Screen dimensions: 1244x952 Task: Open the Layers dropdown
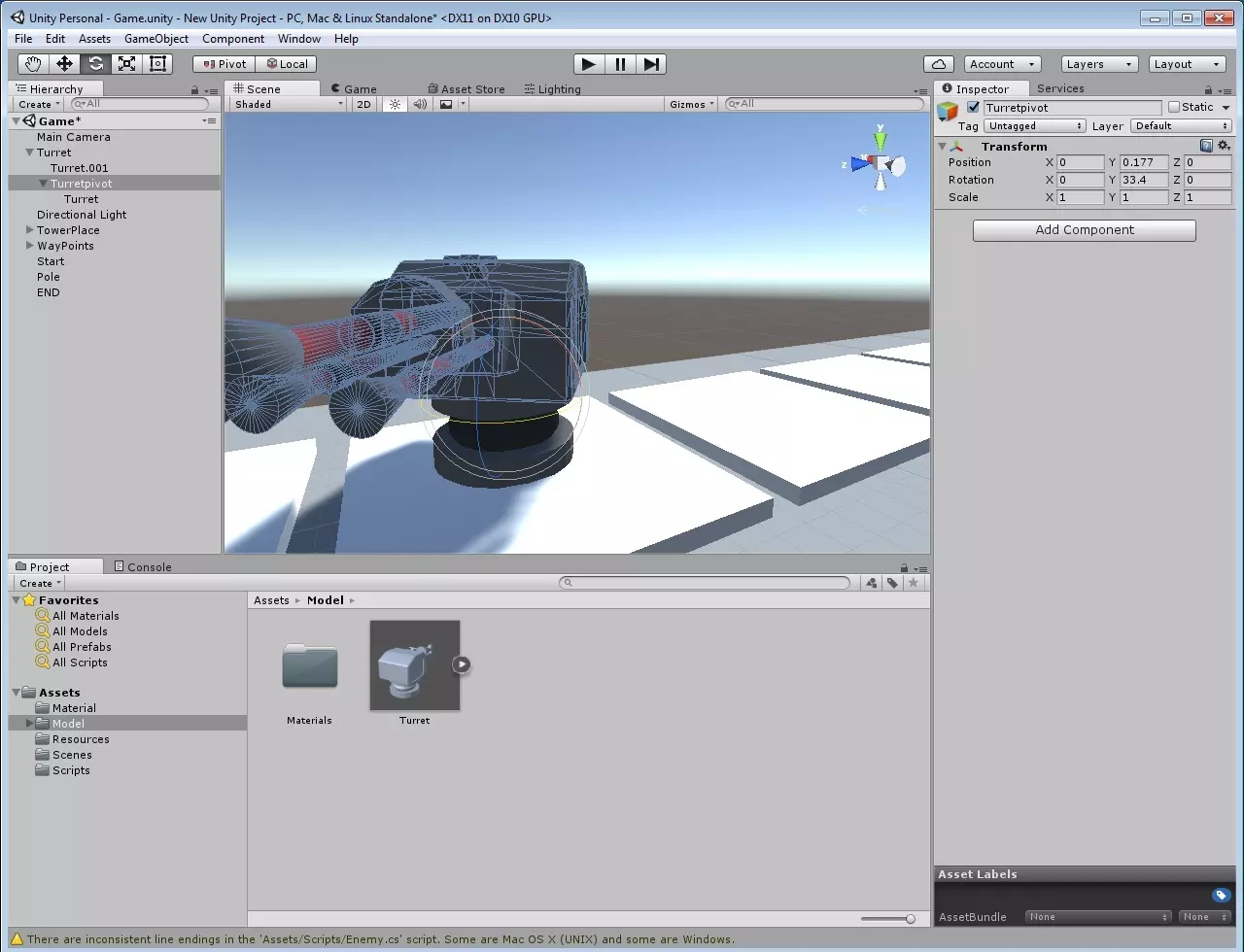(x=1099, y=64)
